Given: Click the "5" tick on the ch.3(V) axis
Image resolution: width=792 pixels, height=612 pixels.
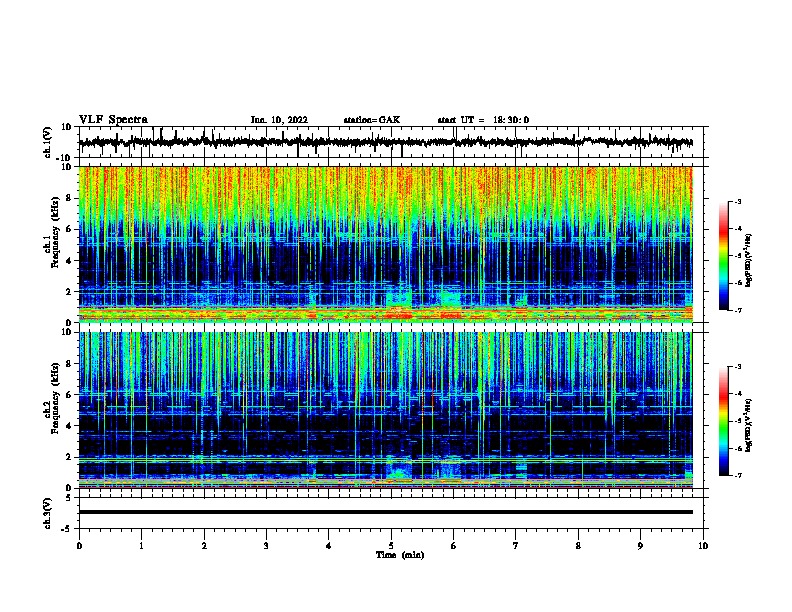Looking at the screenshot, I should pos(69,498).
